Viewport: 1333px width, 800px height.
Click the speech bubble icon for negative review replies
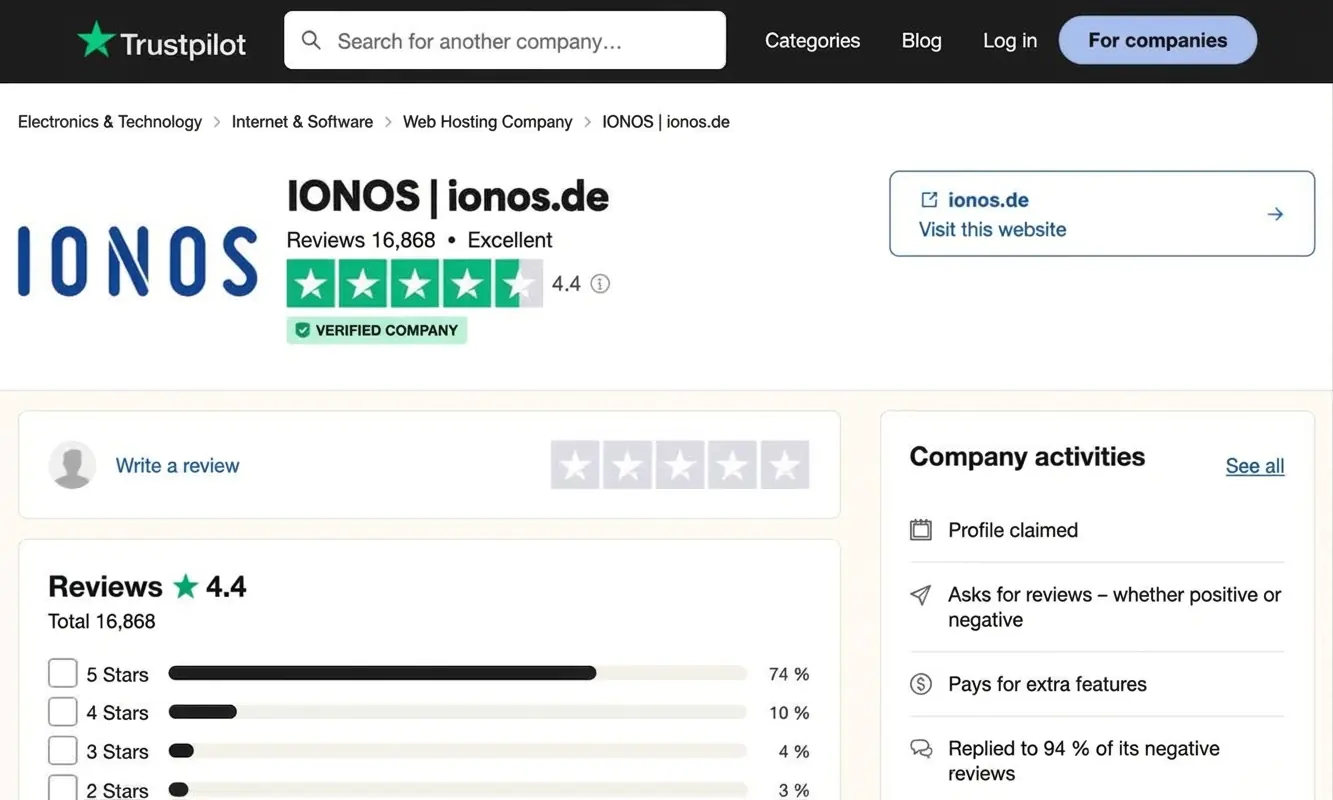point(920,748)
